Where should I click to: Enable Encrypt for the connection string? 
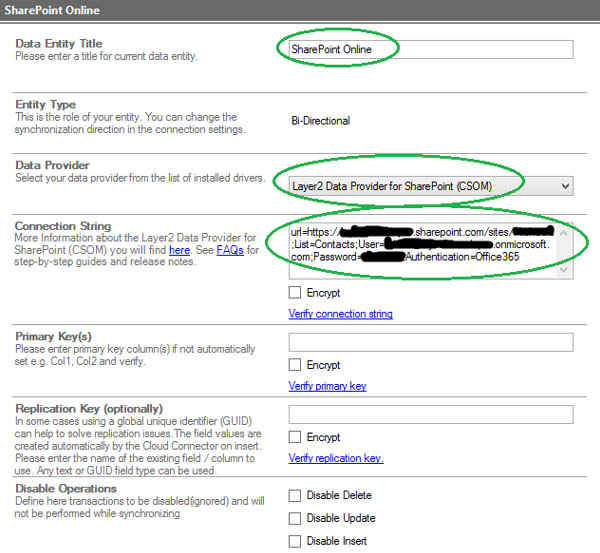(295, 293)
